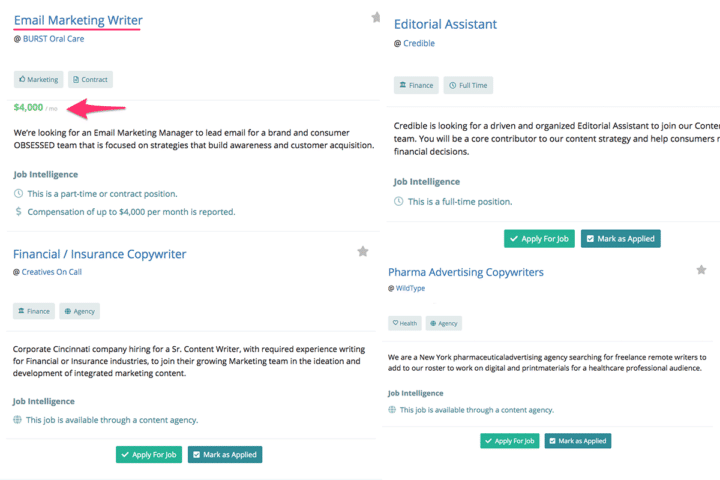Open the Editorial Assistant job title
The width and height of the screenshot is (720, 480).
[x=445, y=24]
